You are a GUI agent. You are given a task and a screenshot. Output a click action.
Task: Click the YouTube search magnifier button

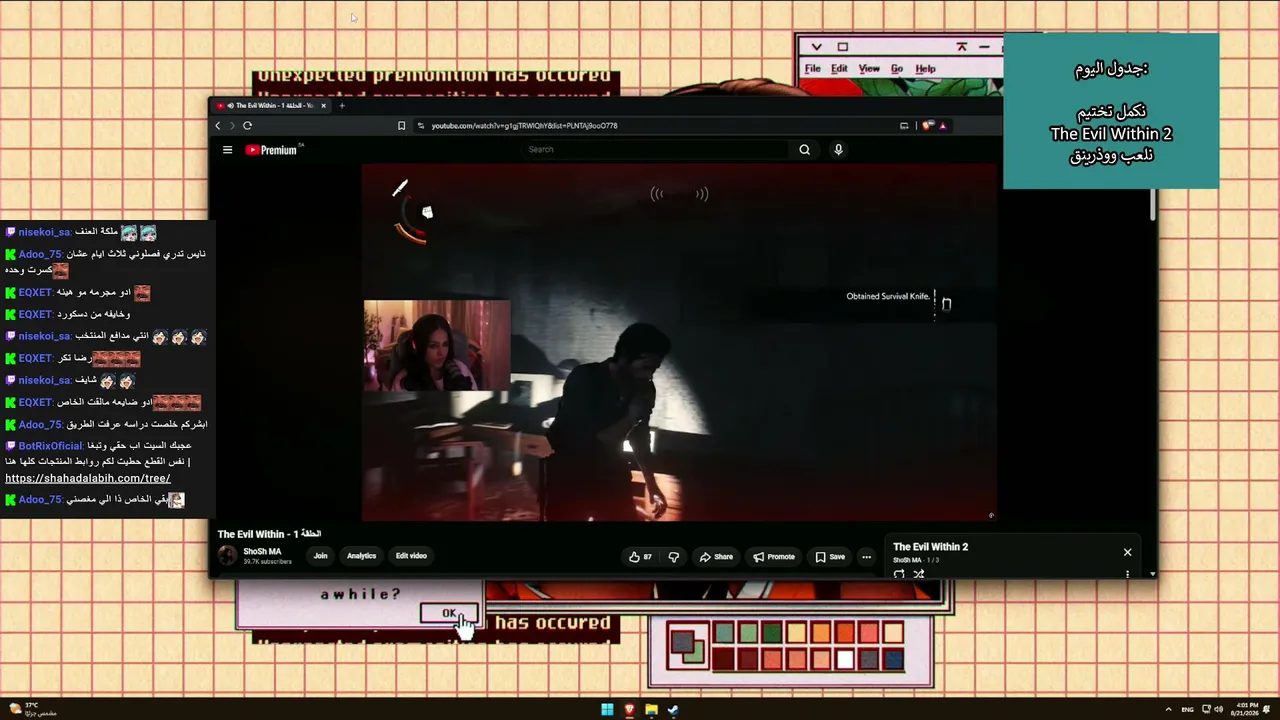point(804,149)
